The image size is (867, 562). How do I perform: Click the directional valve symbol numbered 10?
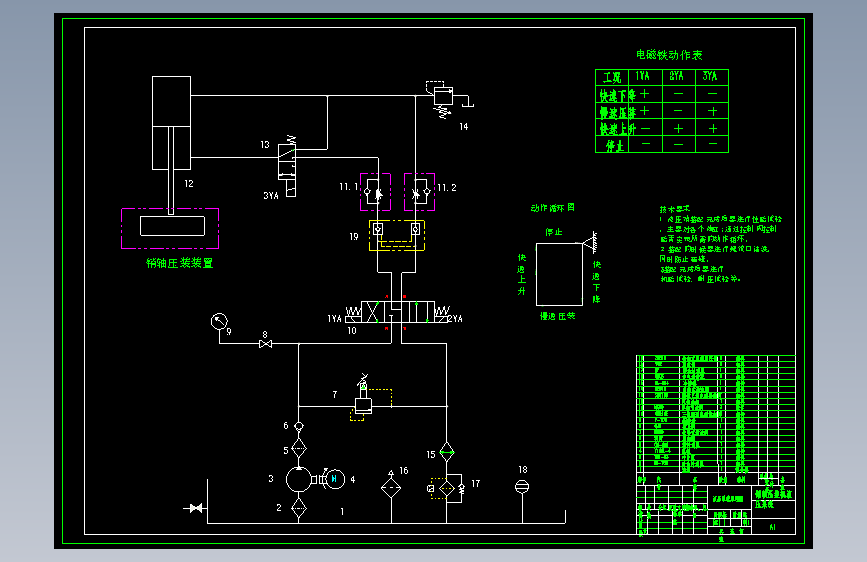398,313
